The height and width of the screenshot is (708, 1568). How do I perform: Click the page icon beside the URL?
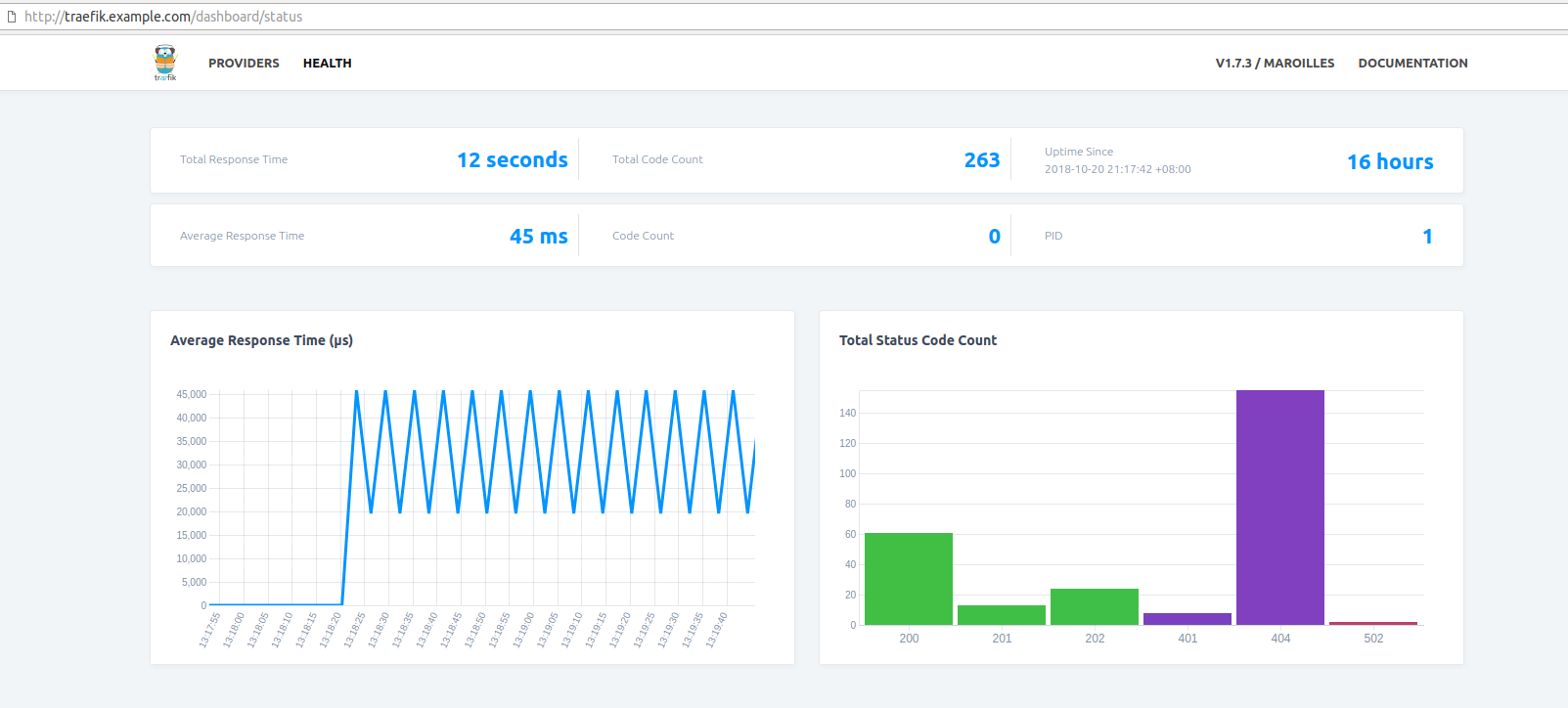(x=12, y=17)
